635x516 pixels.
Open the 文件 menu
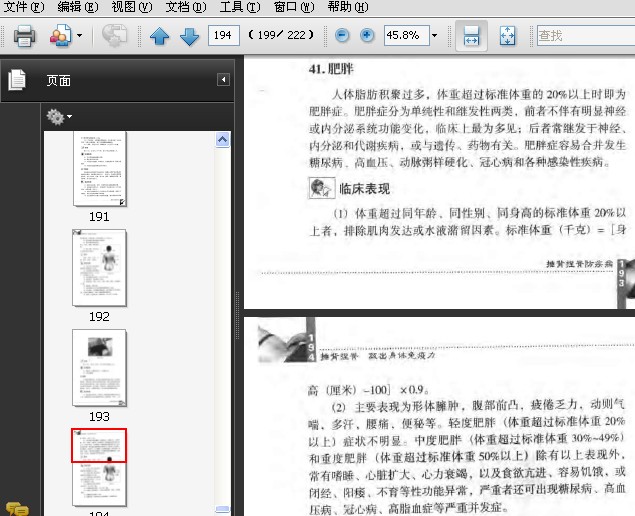pos(24,7)
